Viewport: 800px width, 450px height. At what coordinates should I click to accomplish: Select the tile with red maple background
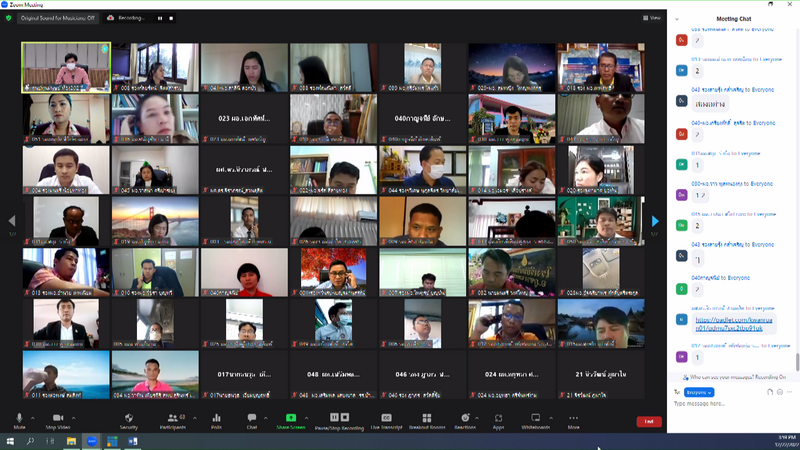pos(333,272)
